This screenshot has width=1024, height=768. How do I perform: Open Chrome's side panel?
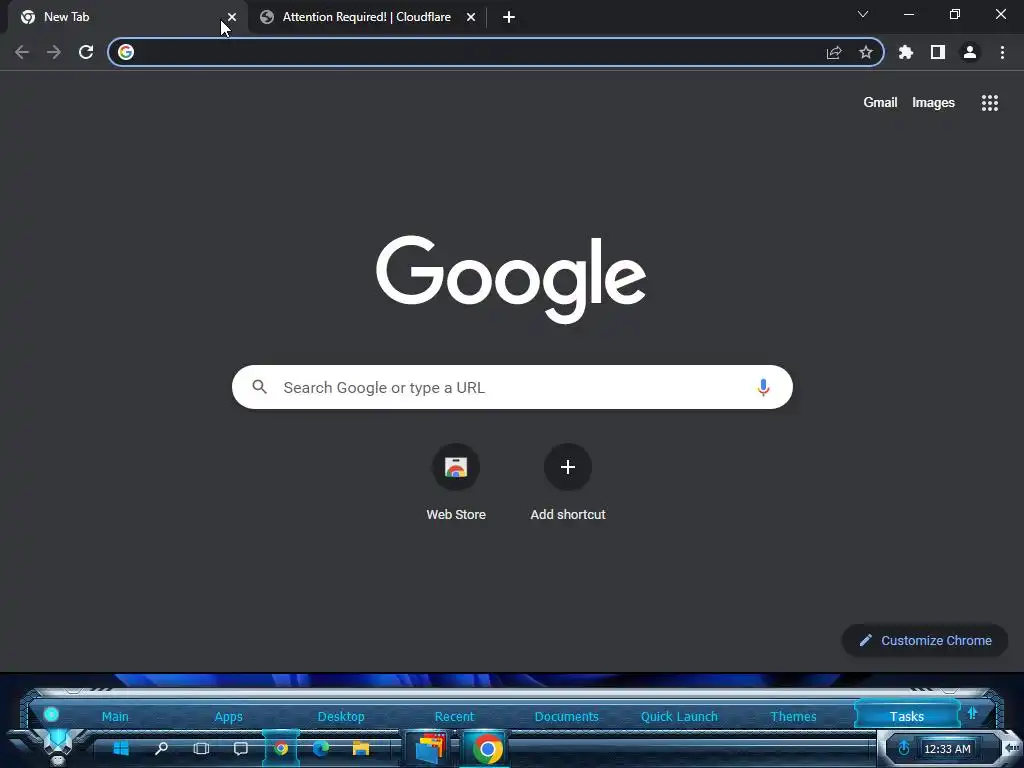point(938,52)
